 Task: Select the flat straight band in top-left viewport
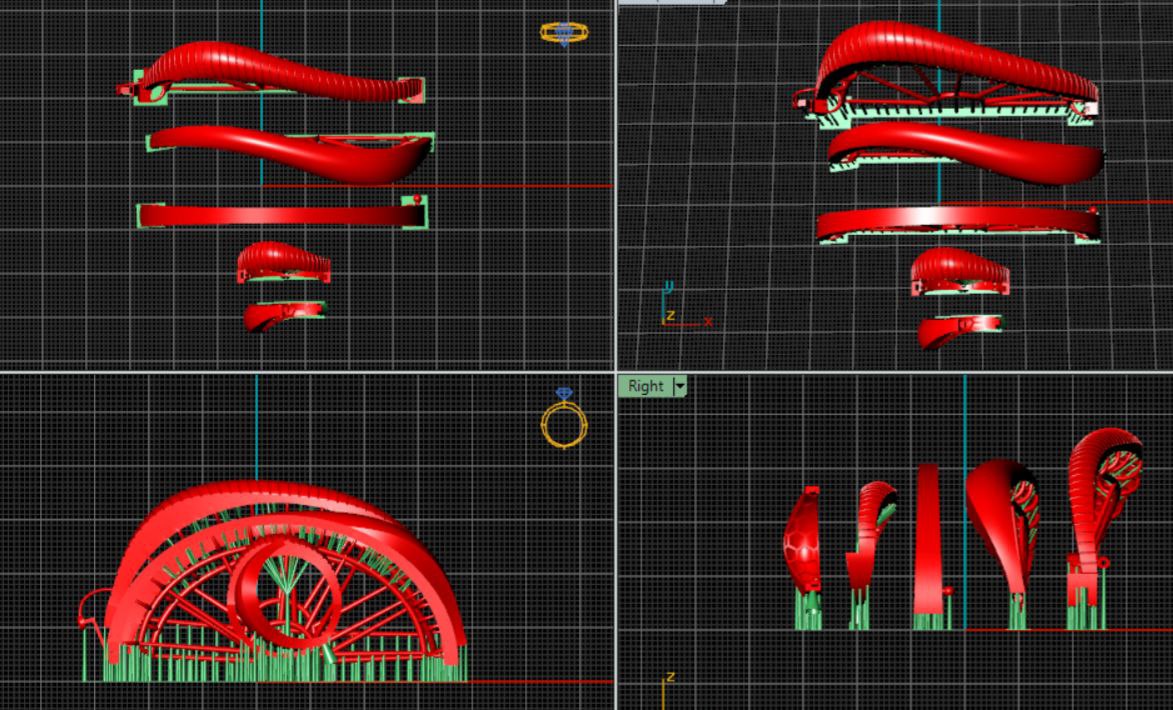point(281,215)
